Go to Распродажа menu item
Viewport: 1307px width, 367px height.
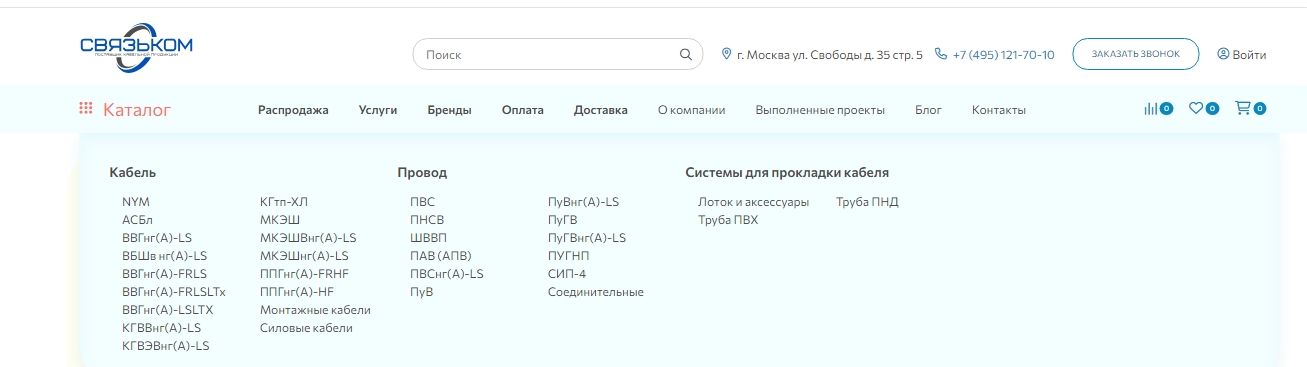[x=293, y=110]
